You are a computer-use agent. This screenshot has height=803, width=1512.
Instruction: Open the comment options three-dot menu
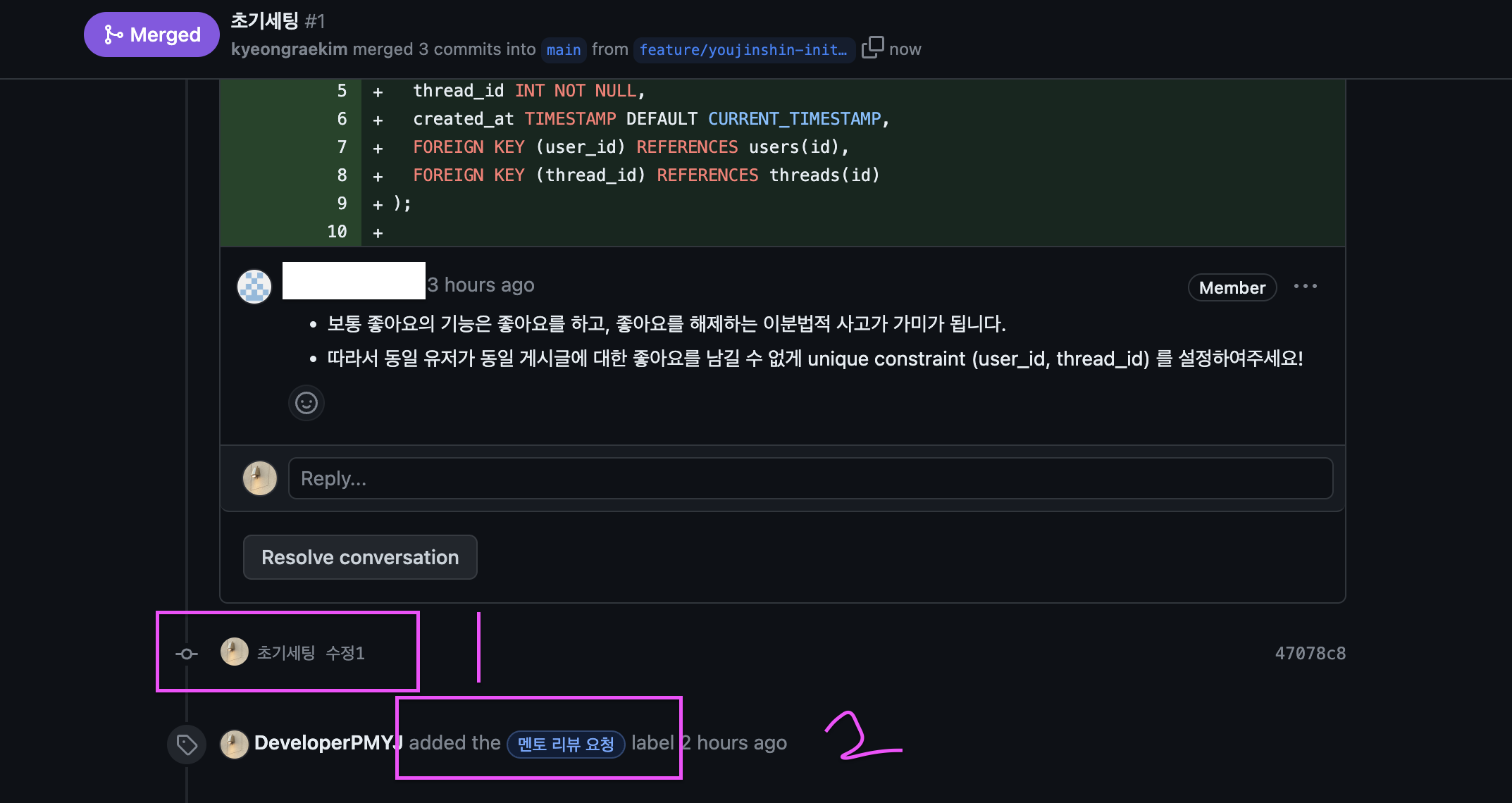pyautogui.click(x=1305, y=287)
